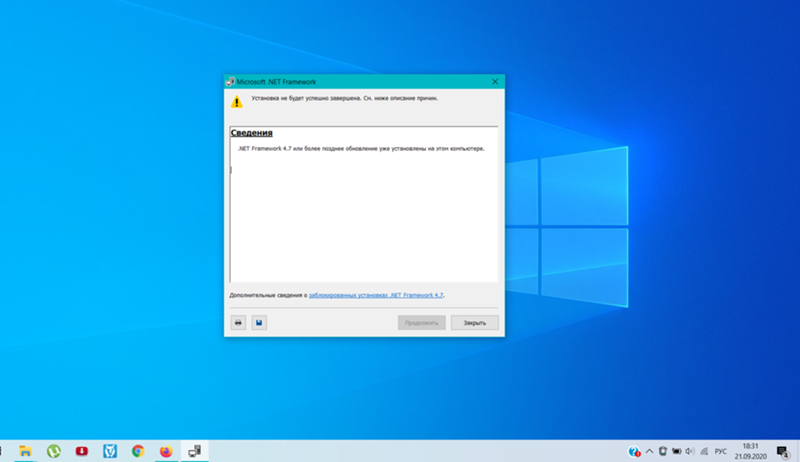Viewport: 800px width, 462px height.
Task: Click the Сведения heading text
Action: click(252, 133)
